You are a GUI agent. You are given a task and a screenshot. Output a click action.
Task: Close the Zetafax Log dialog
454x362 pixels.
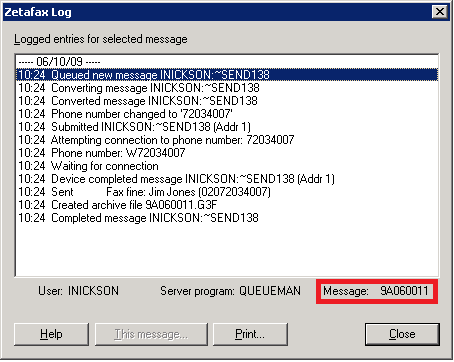(402, 334)
